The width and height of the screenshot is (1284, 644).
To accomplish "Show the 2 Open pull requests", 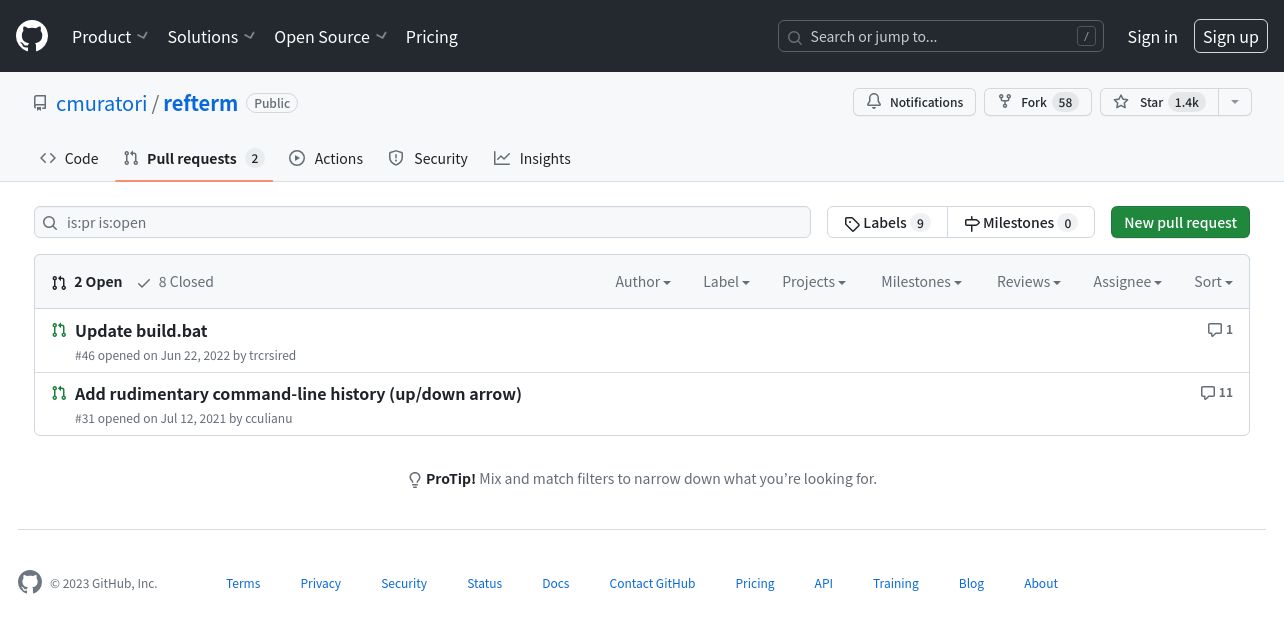I will [x=87, y=282].
